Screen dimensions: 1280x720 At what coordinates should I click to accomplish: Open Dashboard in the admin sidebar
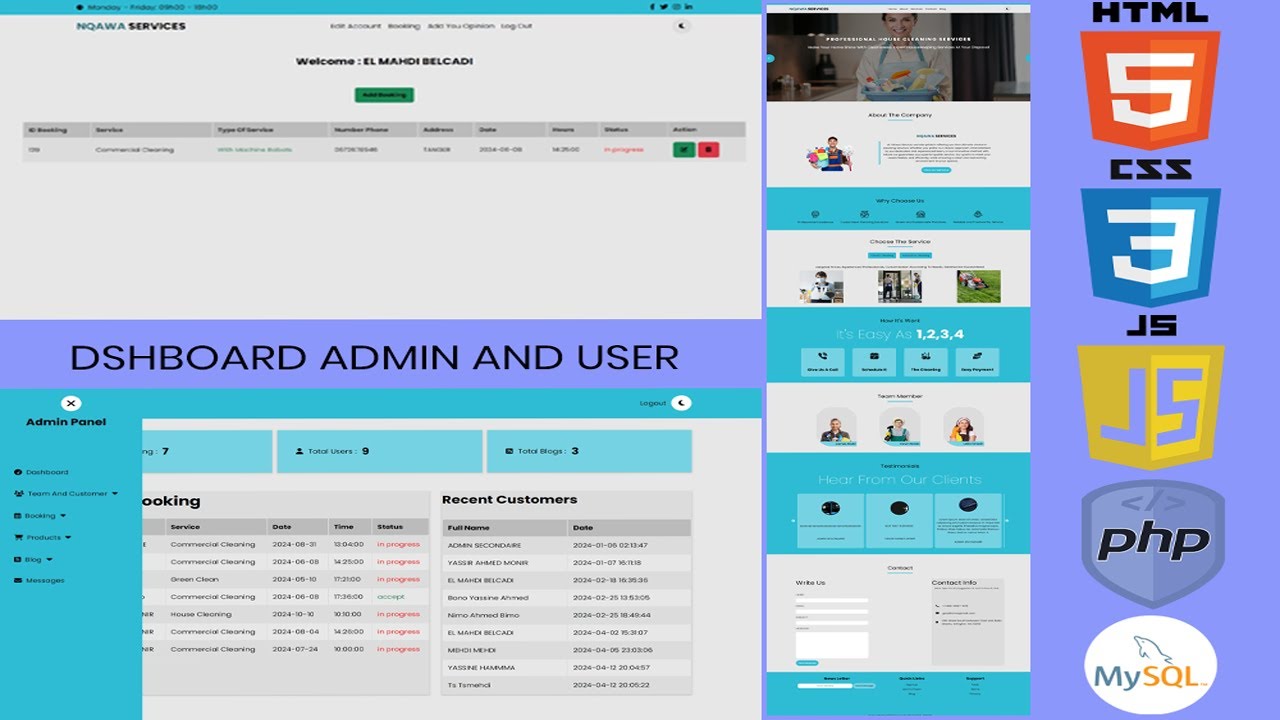point(41,472)
